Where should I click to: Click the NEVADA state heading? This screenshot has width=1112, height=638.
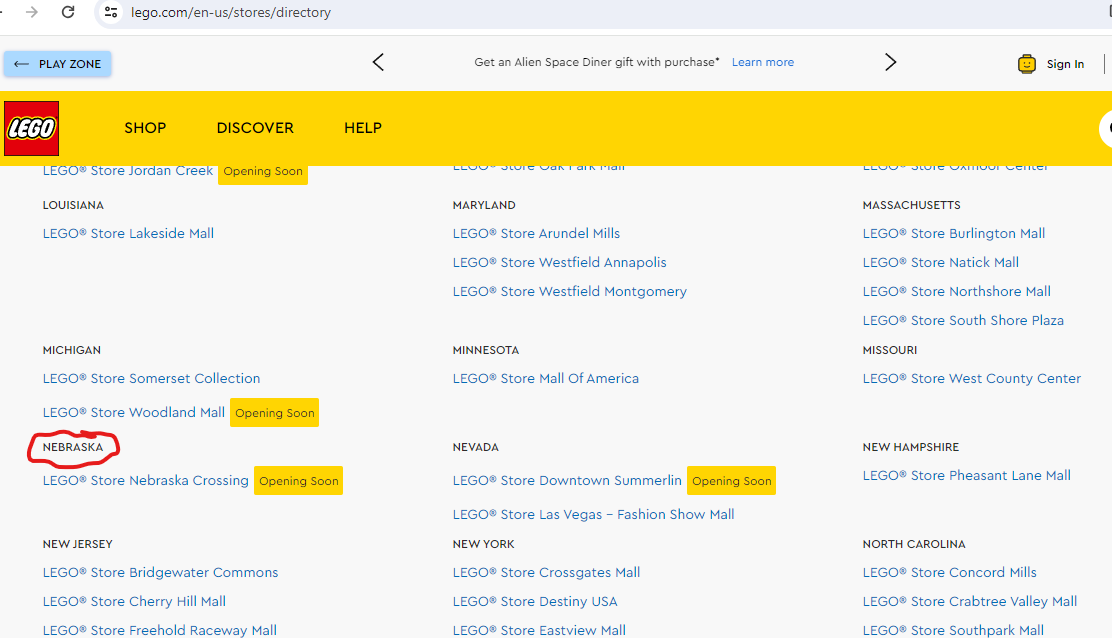coord(475,447)
